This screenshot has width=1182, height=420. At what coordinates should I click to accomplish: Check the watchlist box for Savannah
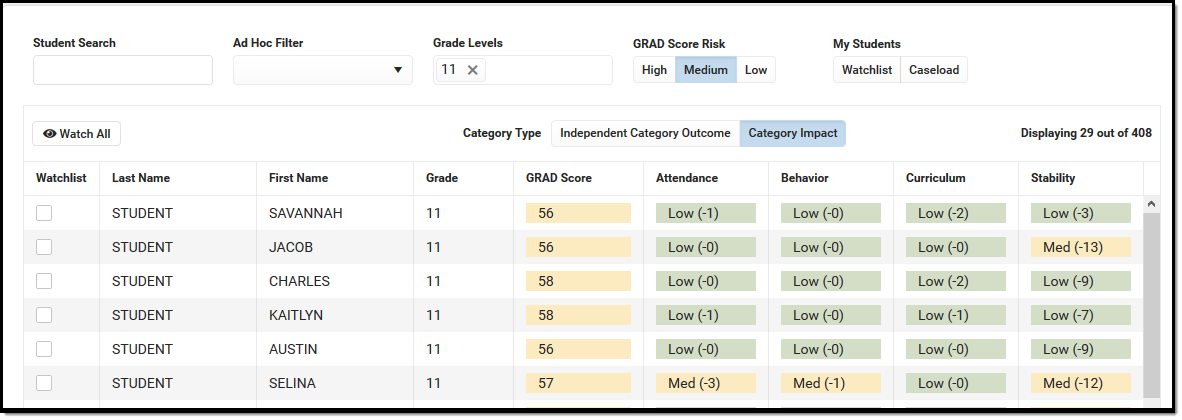44,213
